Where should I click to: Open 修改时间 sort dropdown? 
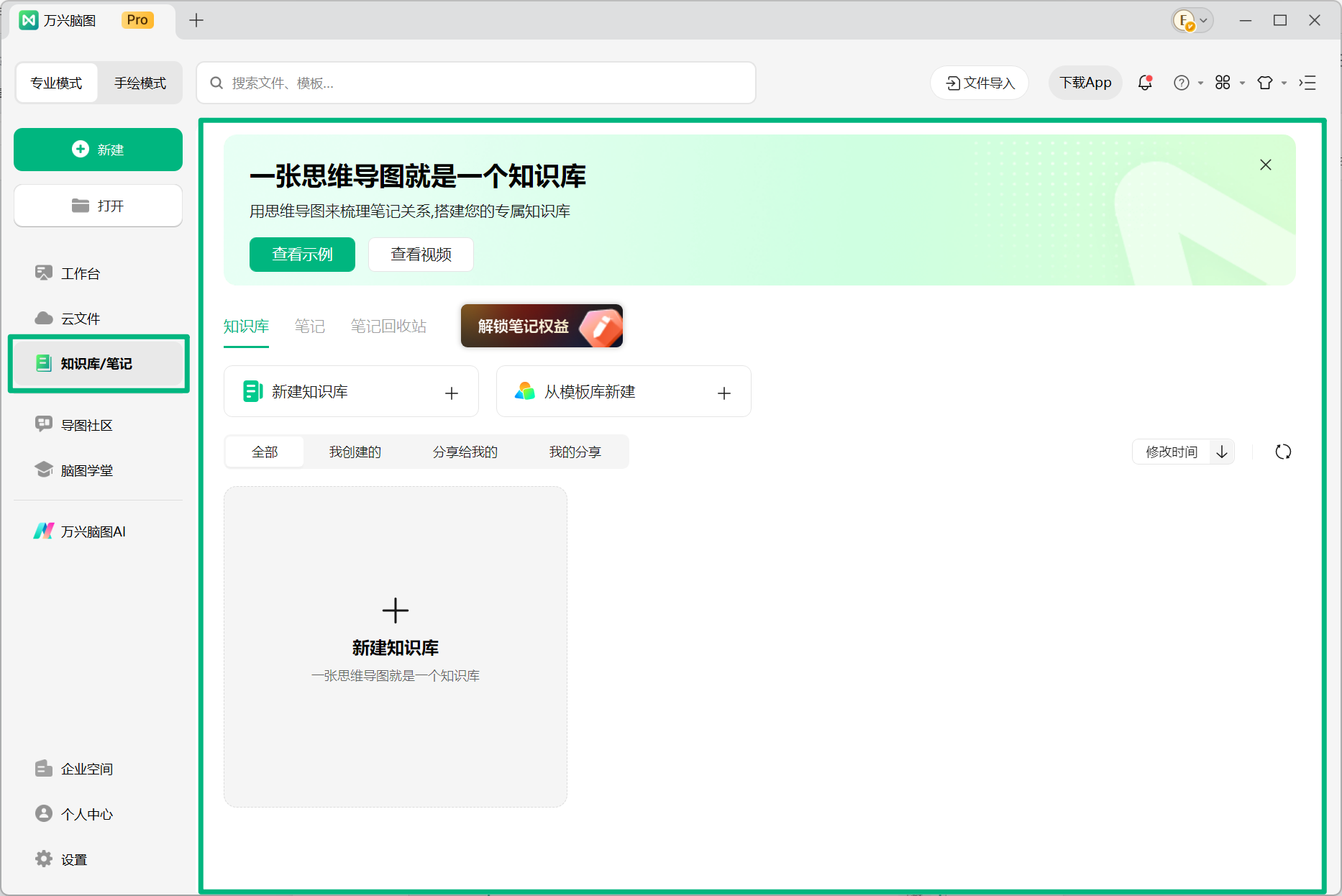click(x=1172, y=452)
